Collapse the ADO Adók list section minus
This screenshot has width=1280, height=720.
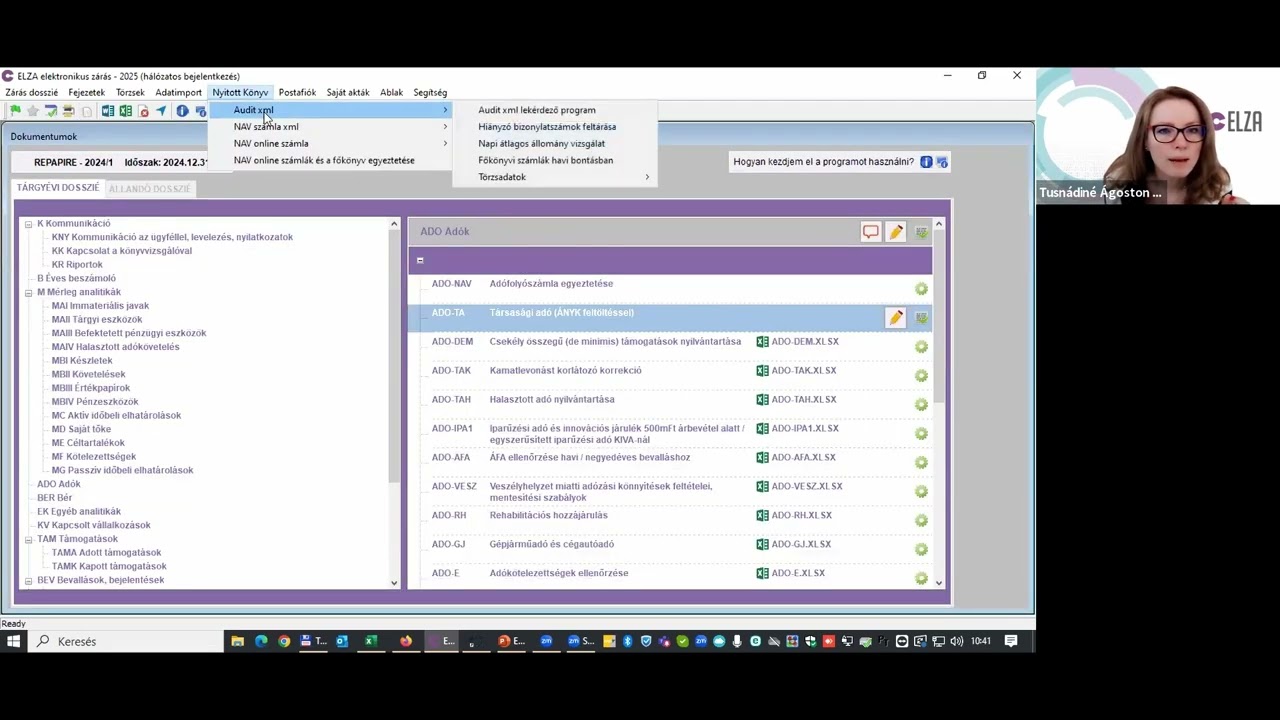pos(420,261)
